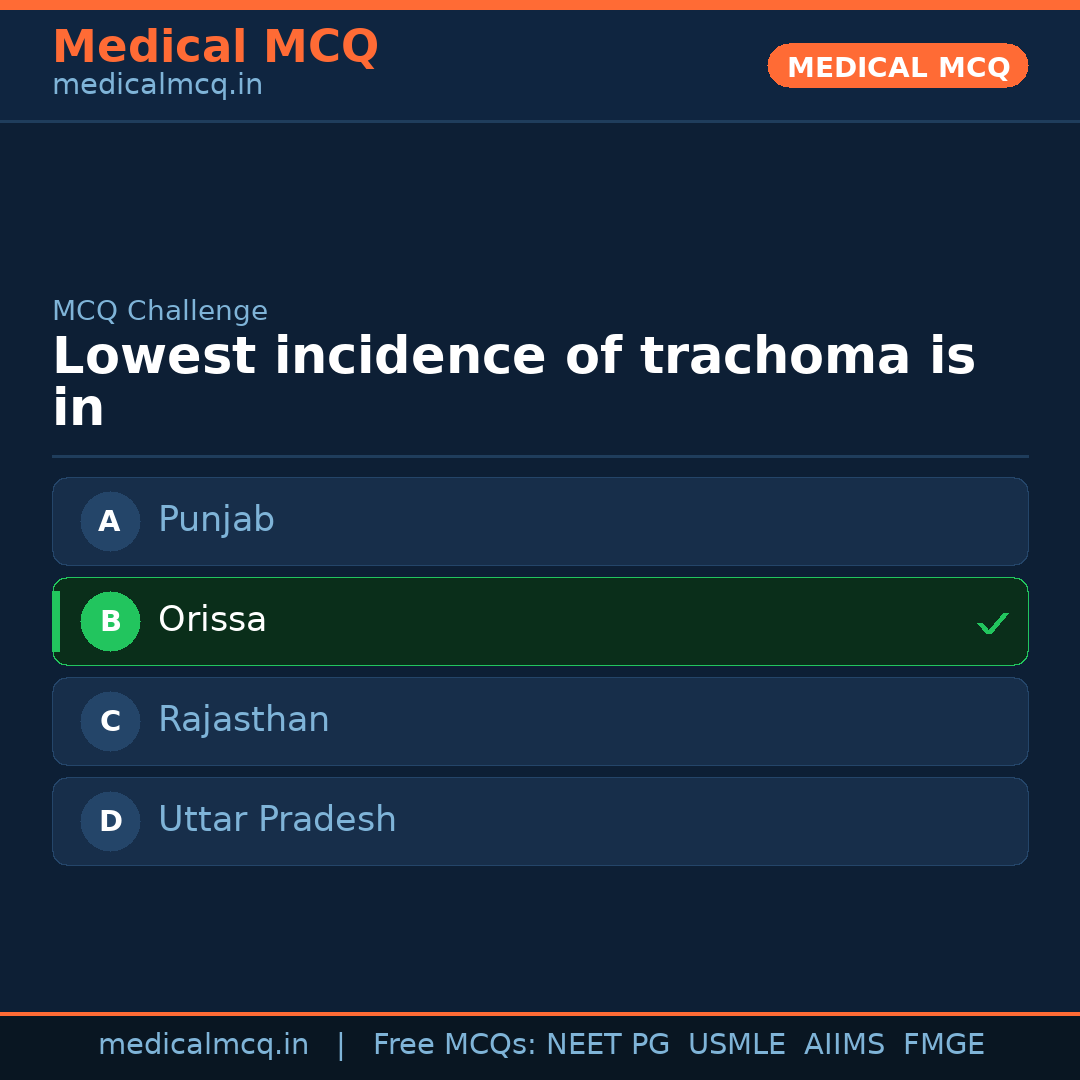The image size is (1080, 1080).
Task: Click the orange MEDICAL MCQ badge
Action: click(x=897, y=66)
